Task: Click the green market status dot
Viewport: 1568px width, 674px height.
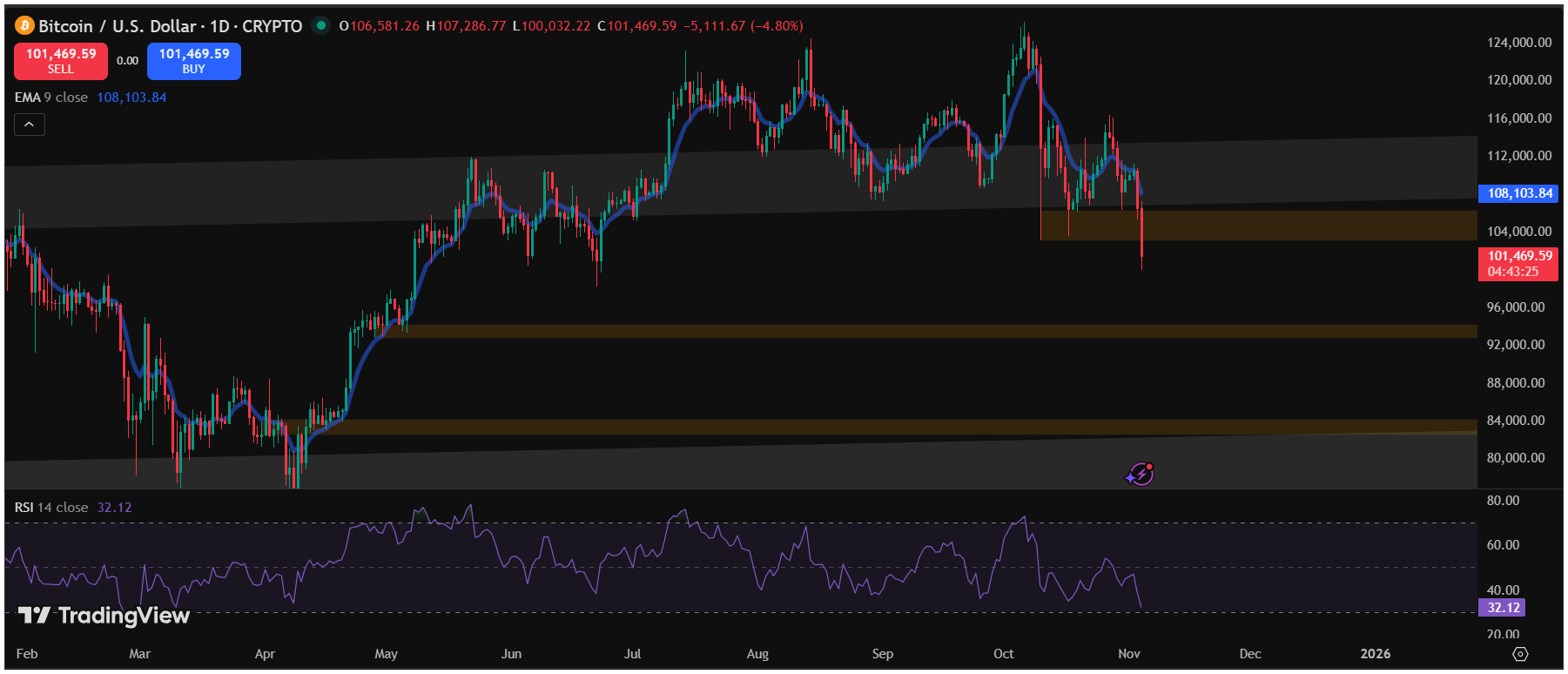Action: 321,26
